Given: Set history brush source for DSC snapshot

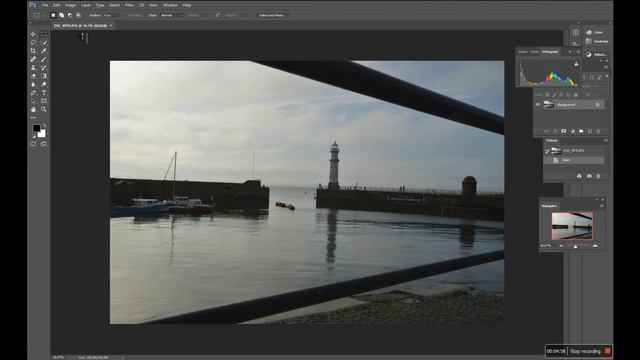Looking at the screenshot, I should [x=547, y=151].
